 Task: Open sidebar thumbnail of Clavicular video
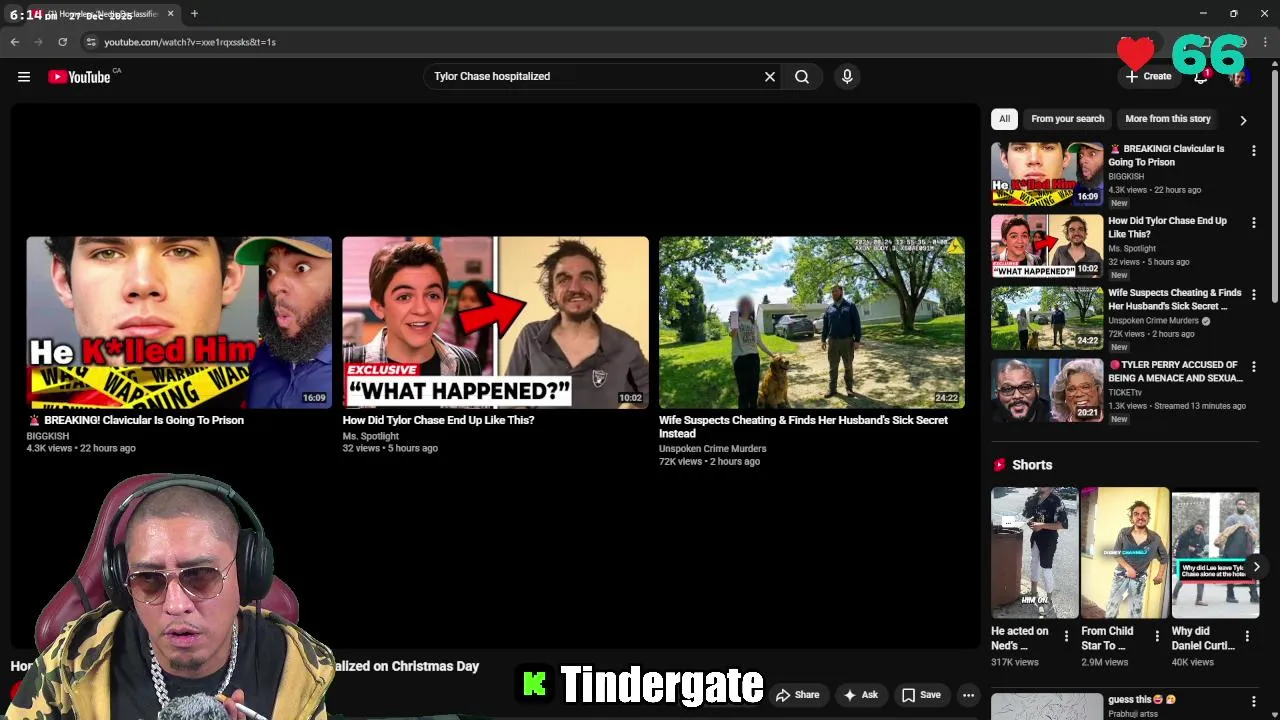coord(1047,174)
